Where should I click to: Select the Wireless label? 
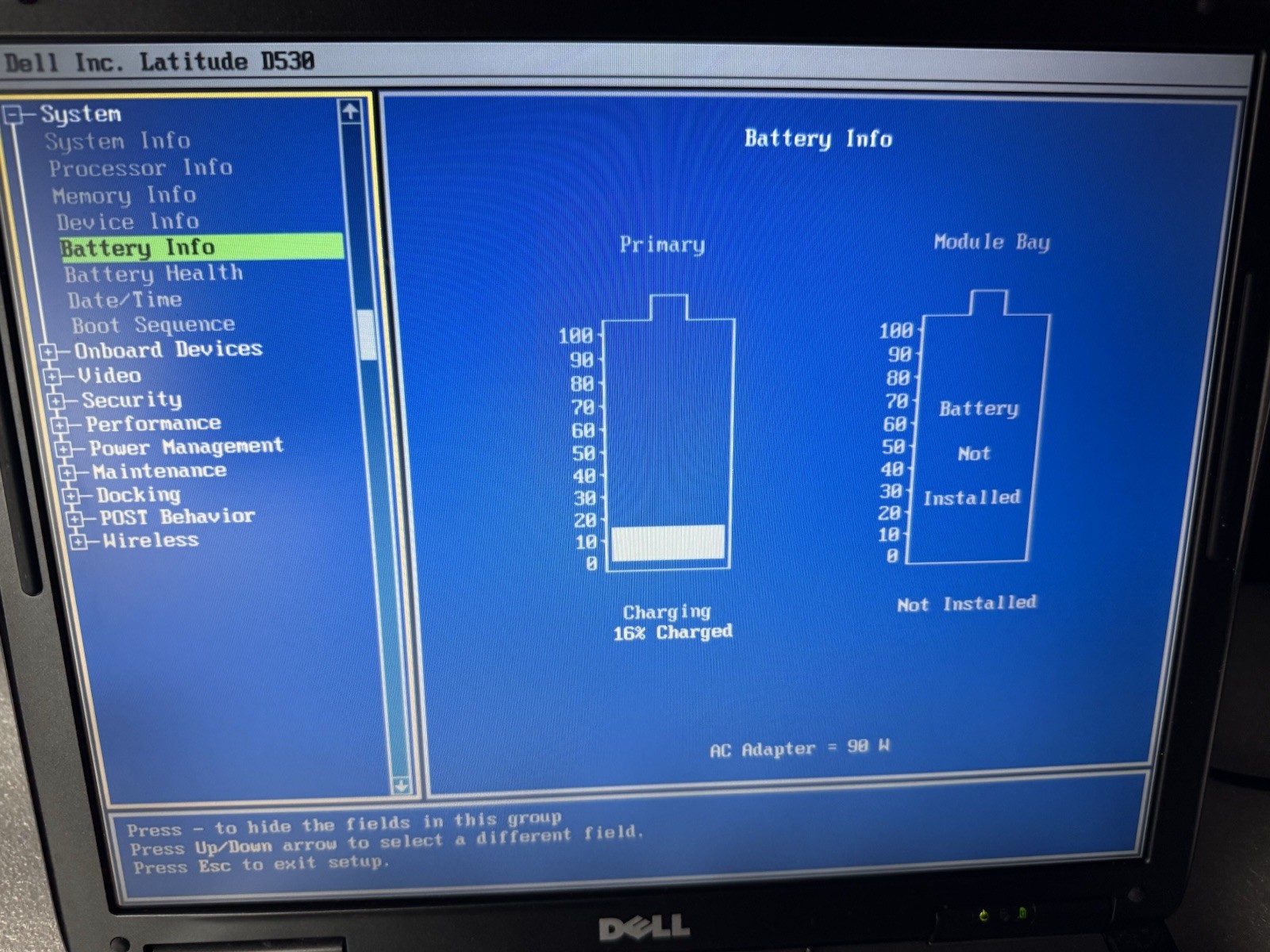150,540
